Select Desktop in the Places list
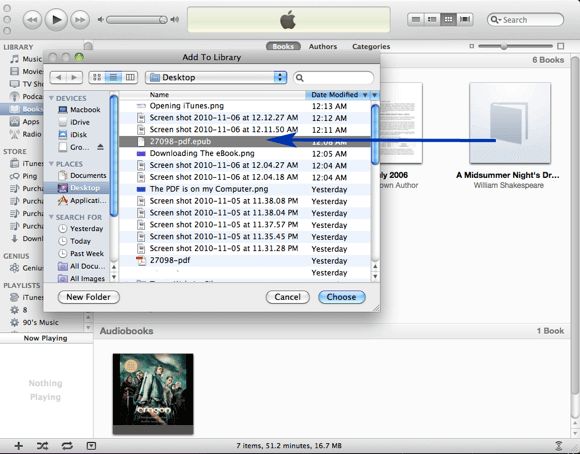The width and height of the screenshot is (580, 454). pos(78,188)
